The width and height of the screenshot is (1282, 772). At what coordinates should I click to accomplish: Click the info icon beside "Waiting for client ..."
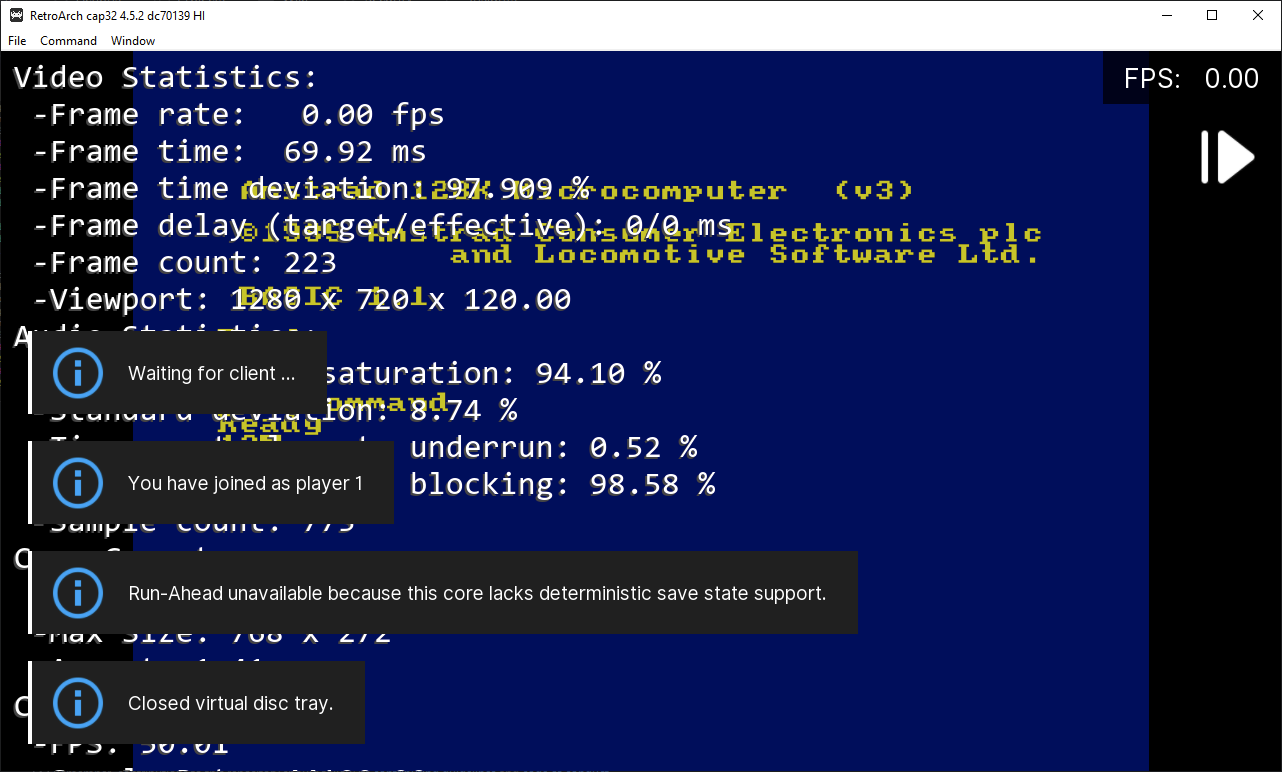click(x=78, y=372)
